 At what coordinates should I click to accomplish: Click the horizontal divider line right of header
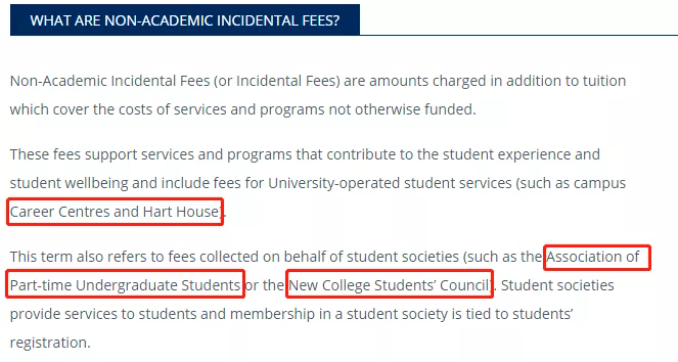pyautogui.click(x=519, y=35)
